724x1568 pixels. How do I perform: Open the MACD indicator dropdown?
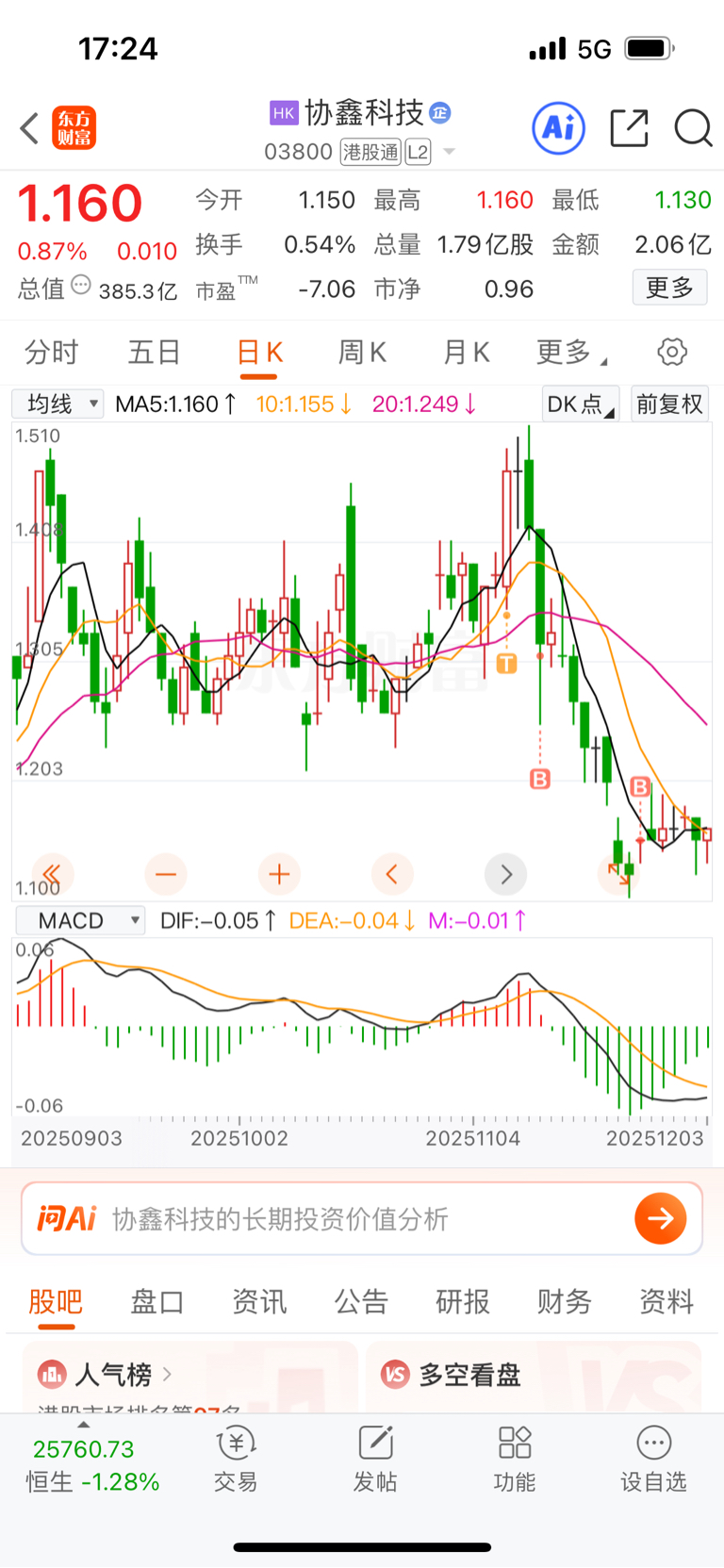click(x=81, y=920)
